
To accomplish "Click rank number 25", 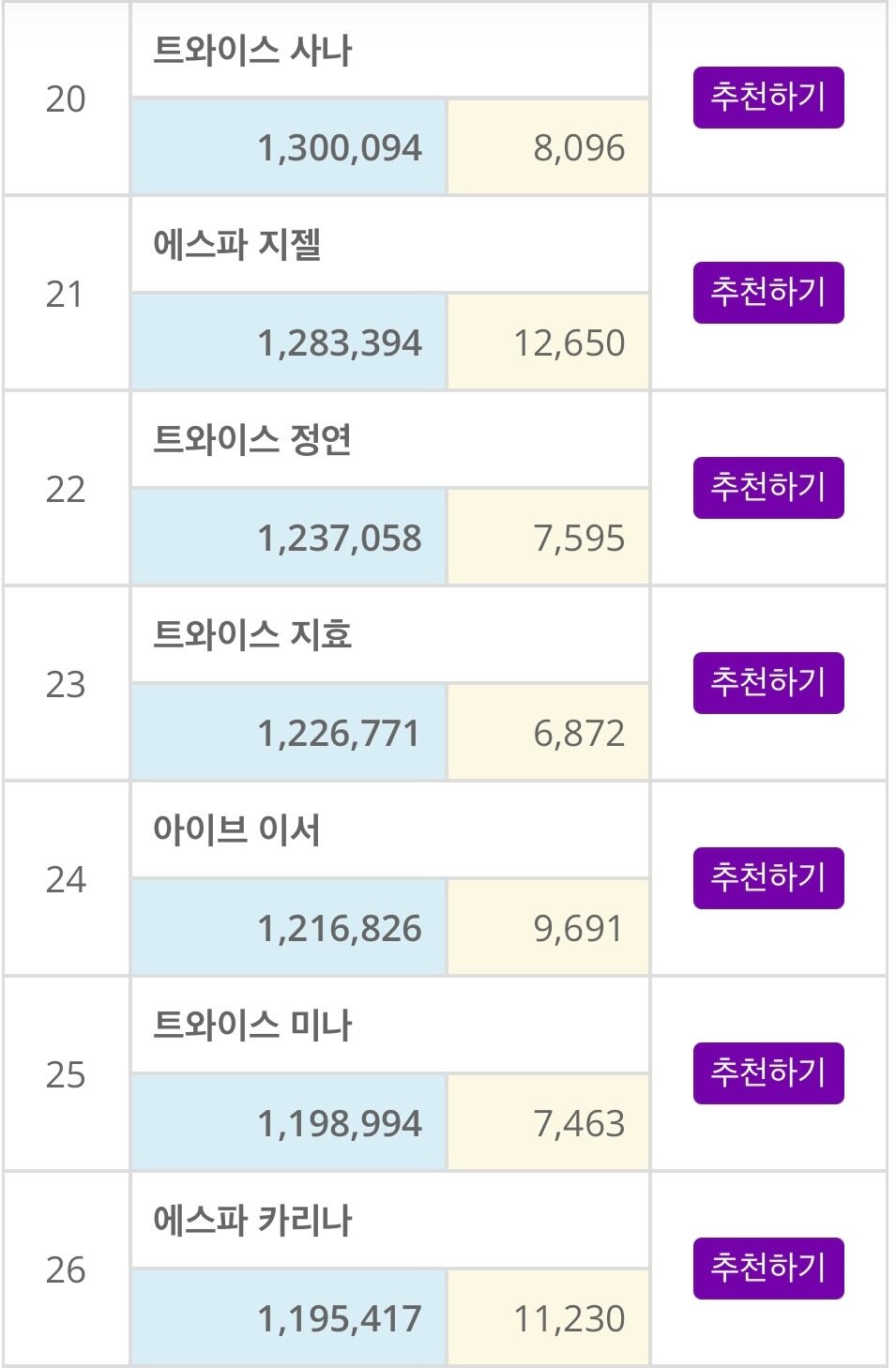I will tap(66, 1075).
